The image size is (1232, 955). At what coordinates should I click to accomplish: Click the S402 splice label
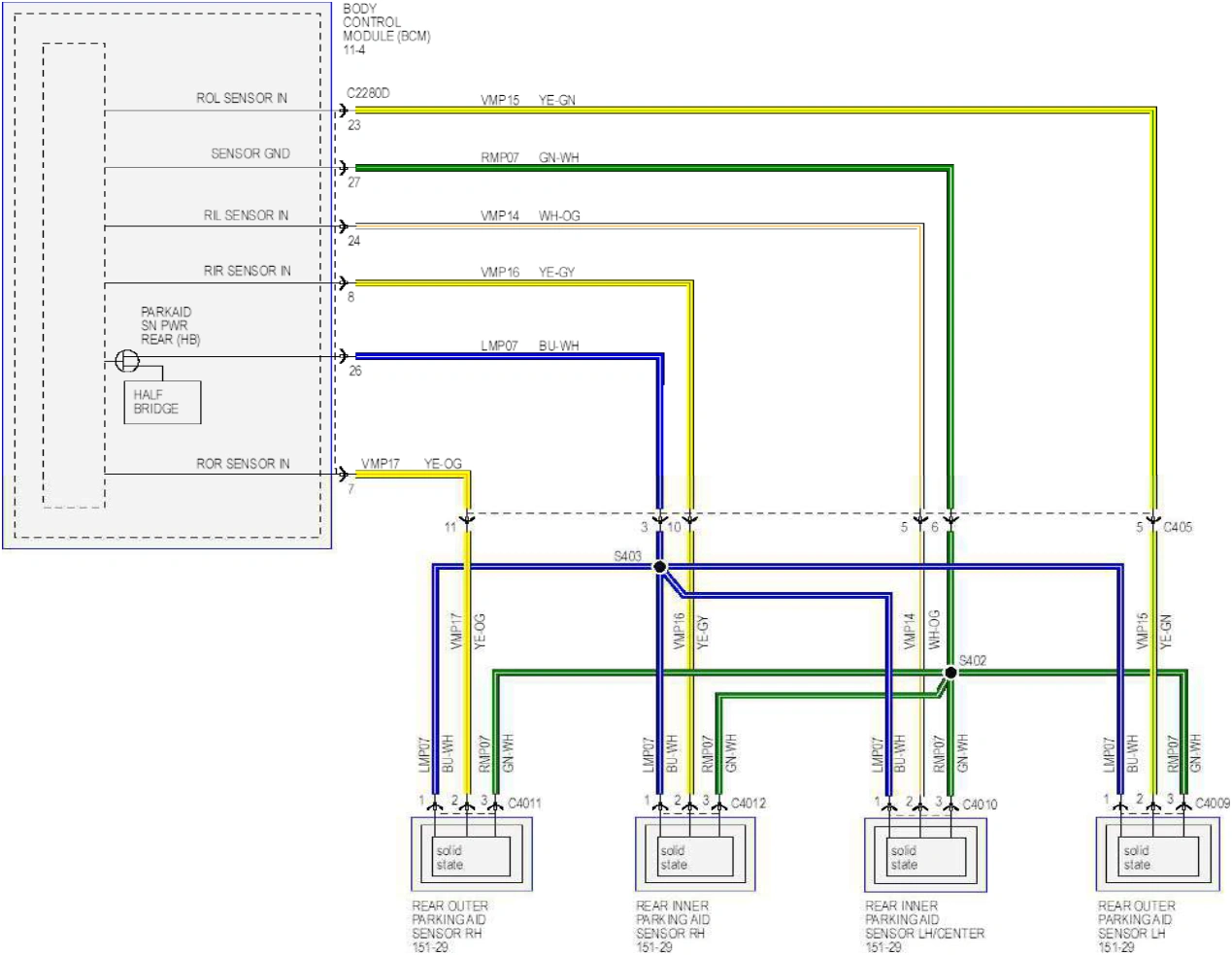click(973, 661)
